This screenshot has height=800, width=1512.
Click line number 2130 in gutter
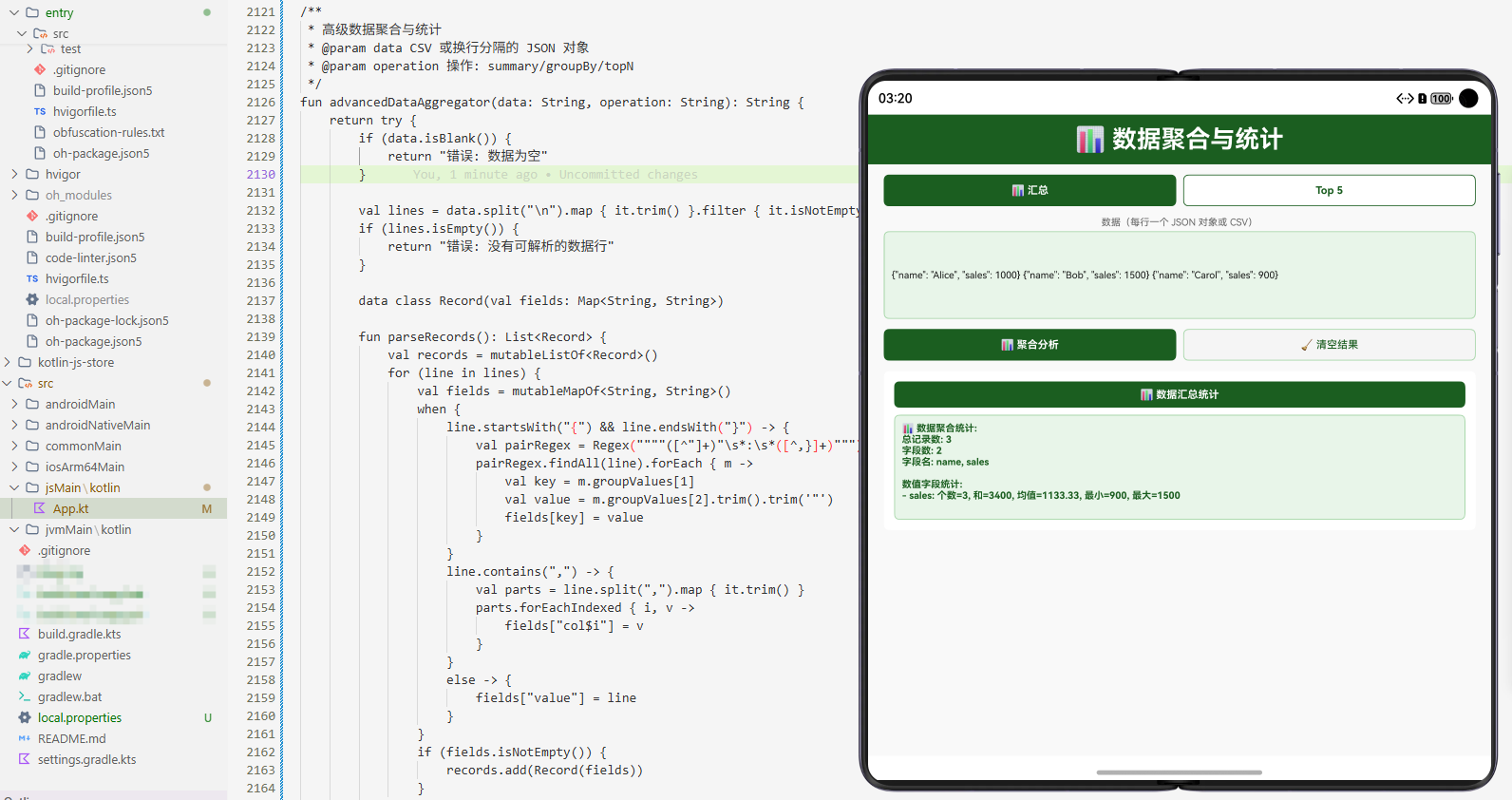pos(260,174)
